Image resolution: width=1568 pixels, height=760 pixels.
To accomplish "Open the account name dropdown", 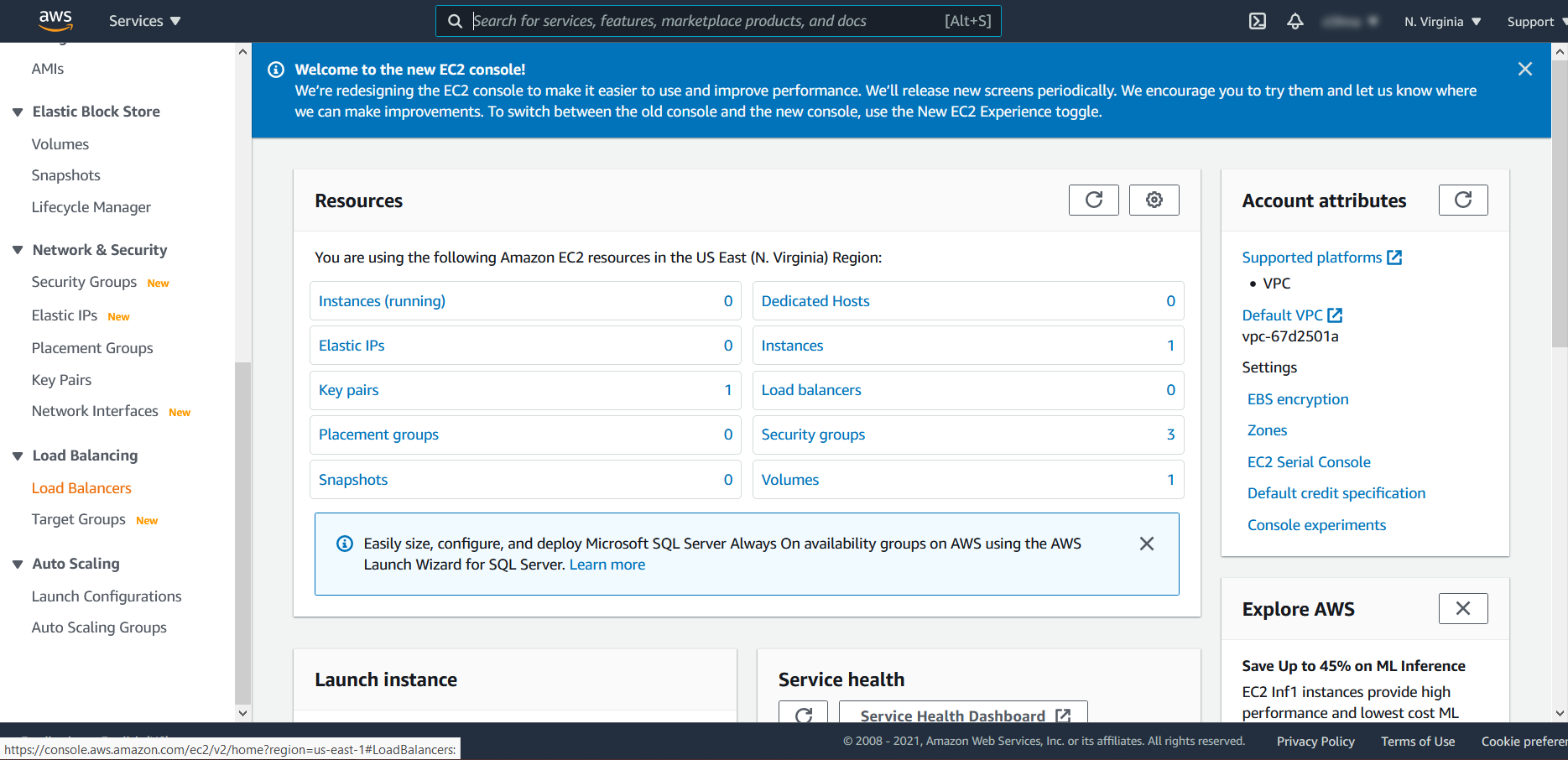I will pyautogui.click(x=1350, y=22).
